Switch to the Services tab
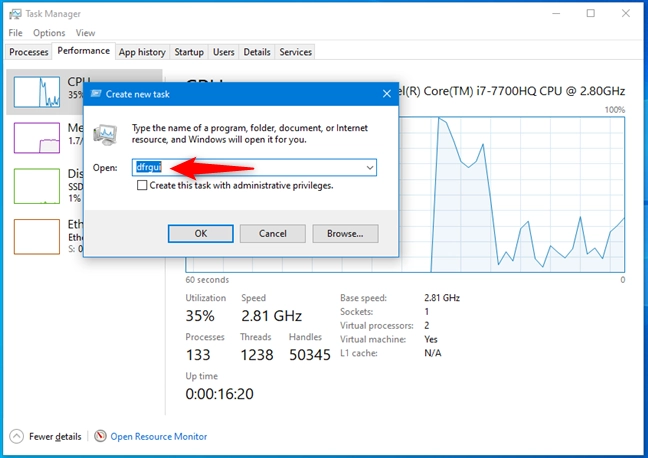The width and height of the screenshot is (648, 458). coord(295,52)
